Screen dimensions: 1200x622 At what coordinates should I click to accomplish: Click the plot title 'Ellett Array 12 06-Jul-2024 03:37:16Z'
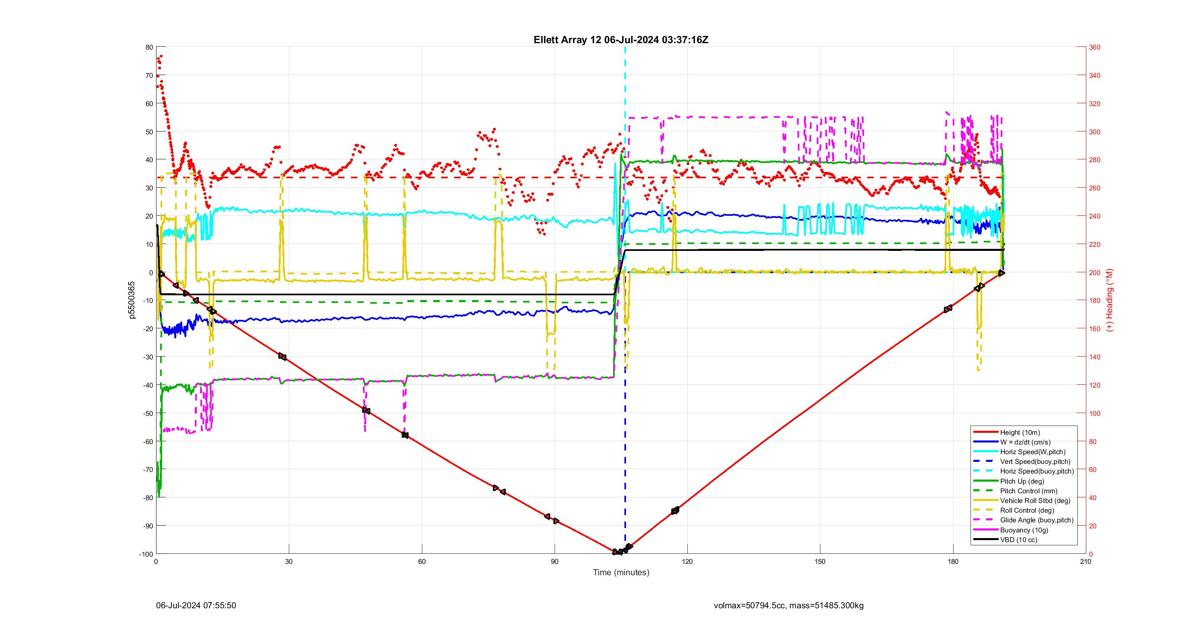[x=621, y=39]
